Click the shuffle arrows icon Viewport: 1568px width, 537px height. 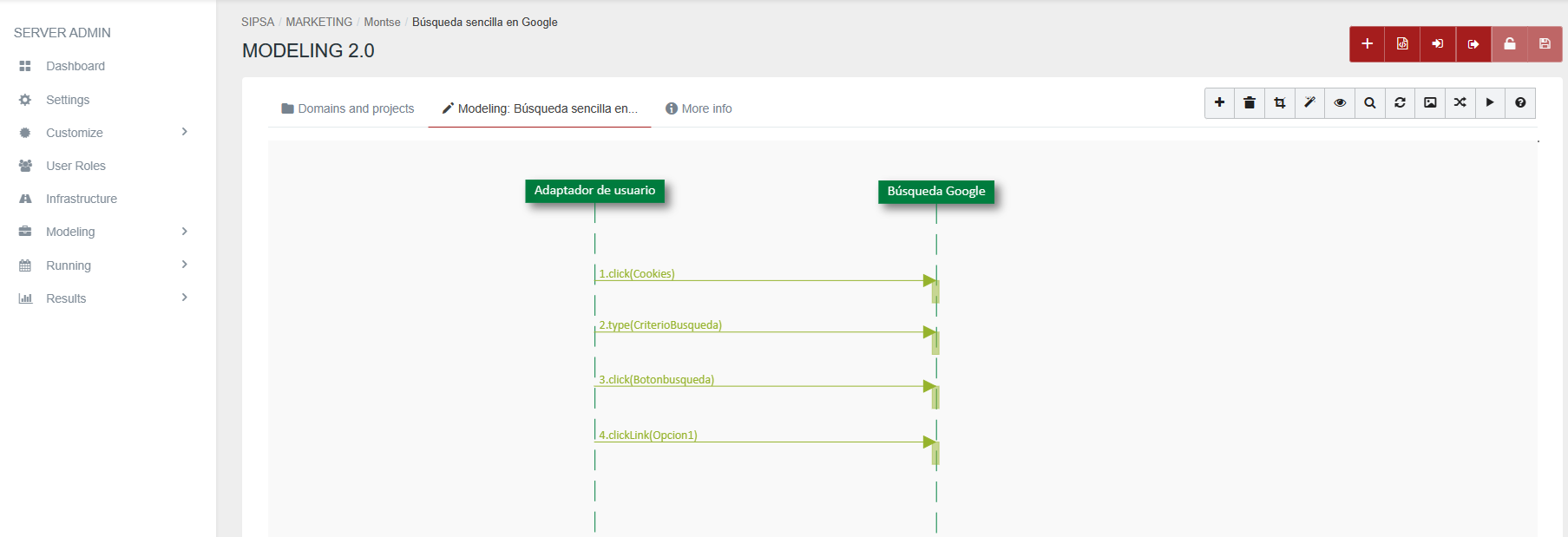(1460, 102)
